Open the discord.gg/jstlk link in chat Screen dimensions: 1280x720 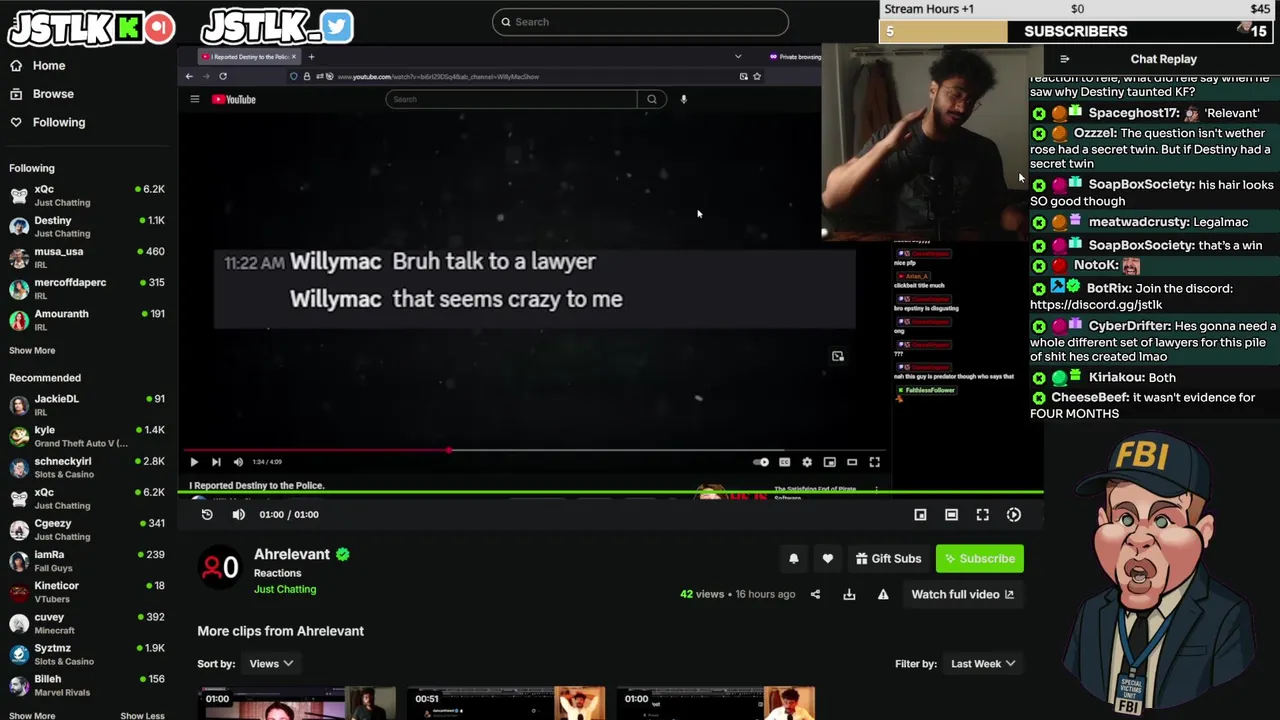1096,304
